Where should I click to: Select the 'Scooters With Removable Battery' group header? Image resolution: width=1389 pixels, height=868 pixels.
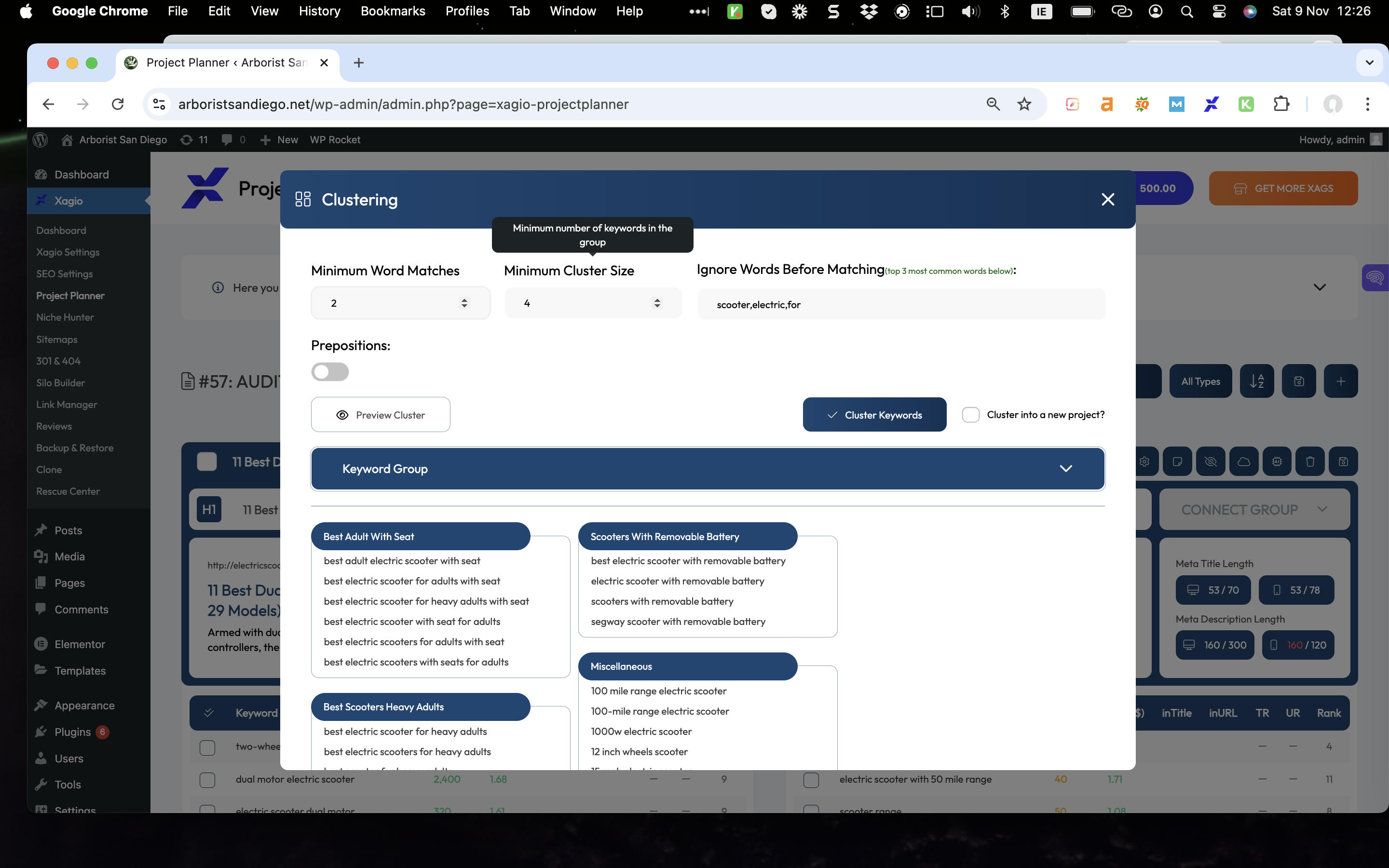coord(688,536)
